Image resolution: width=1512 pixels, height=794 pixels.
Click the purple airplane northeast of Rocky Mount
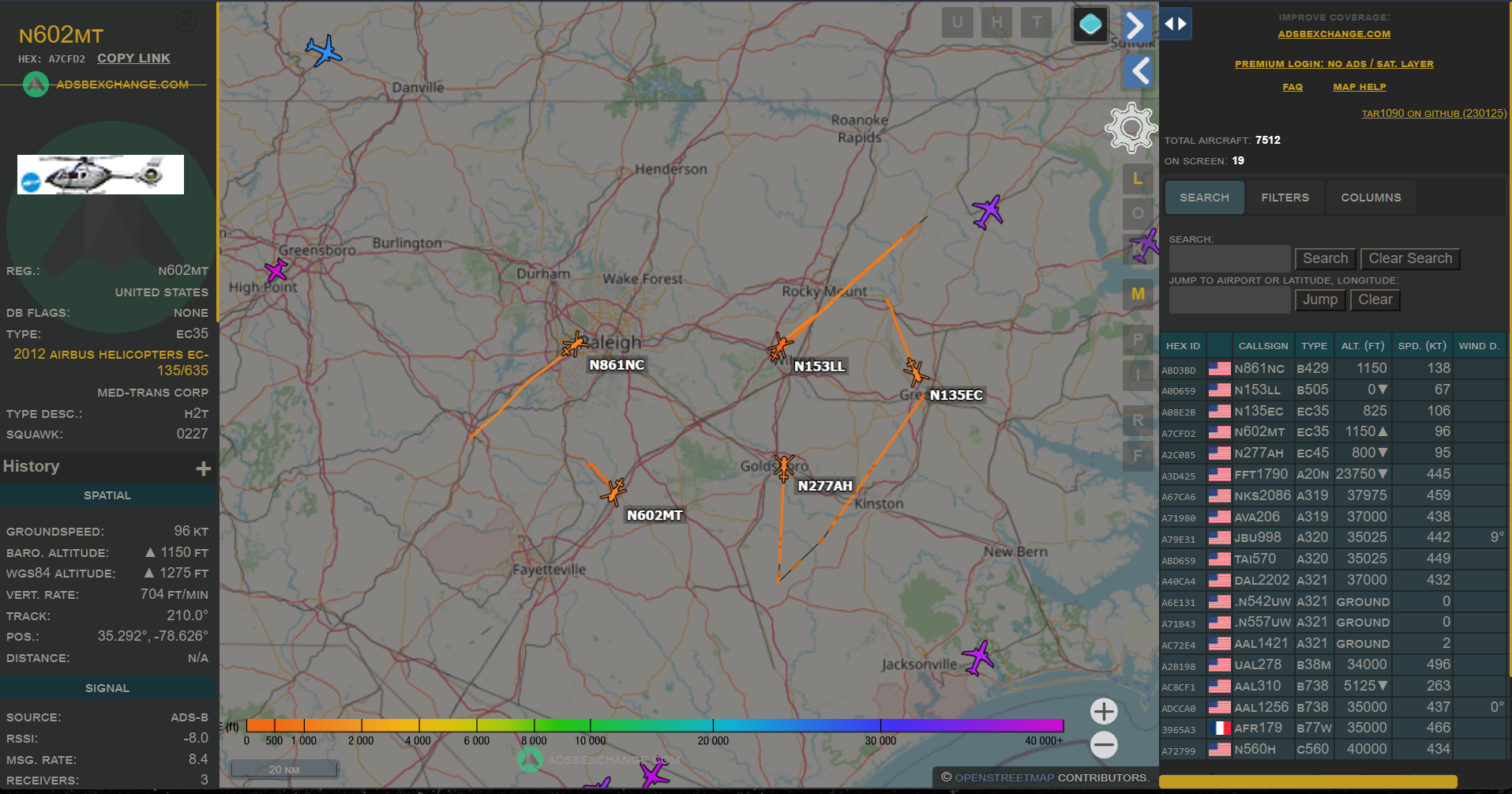pos(987,212)
